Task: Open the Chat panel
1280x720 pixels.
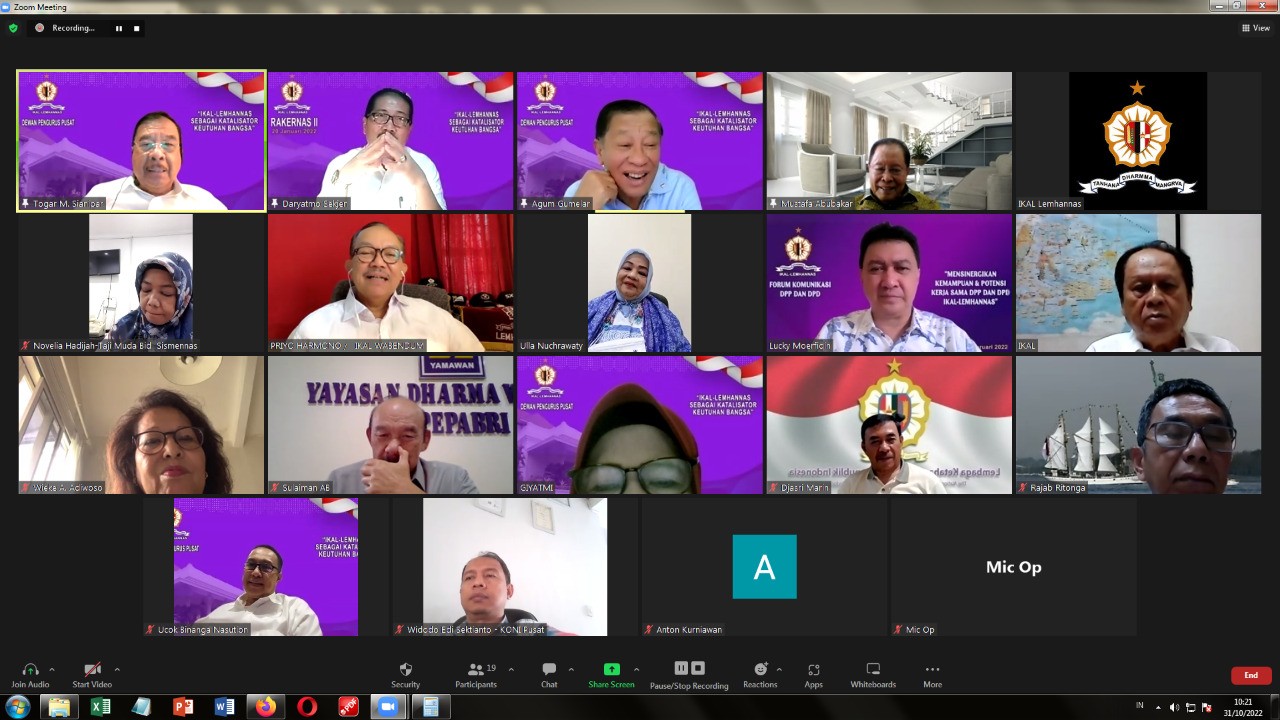Action: tap(549, 674)
